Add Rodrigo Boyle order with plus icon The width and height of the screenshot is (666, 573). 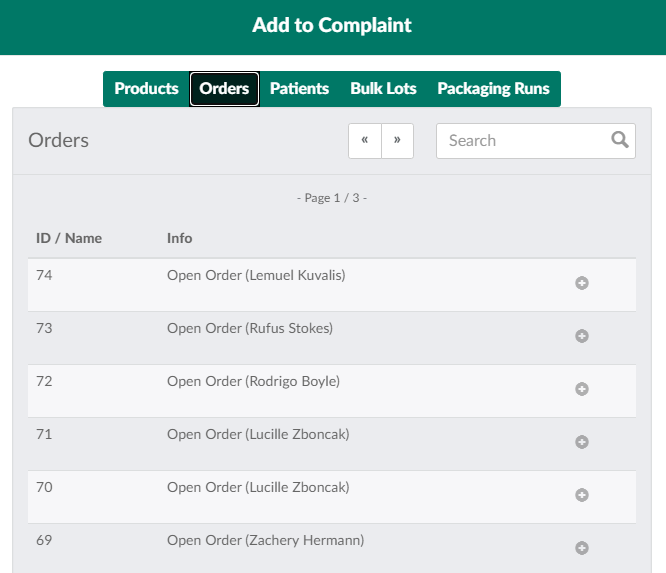tap(582, 389)
